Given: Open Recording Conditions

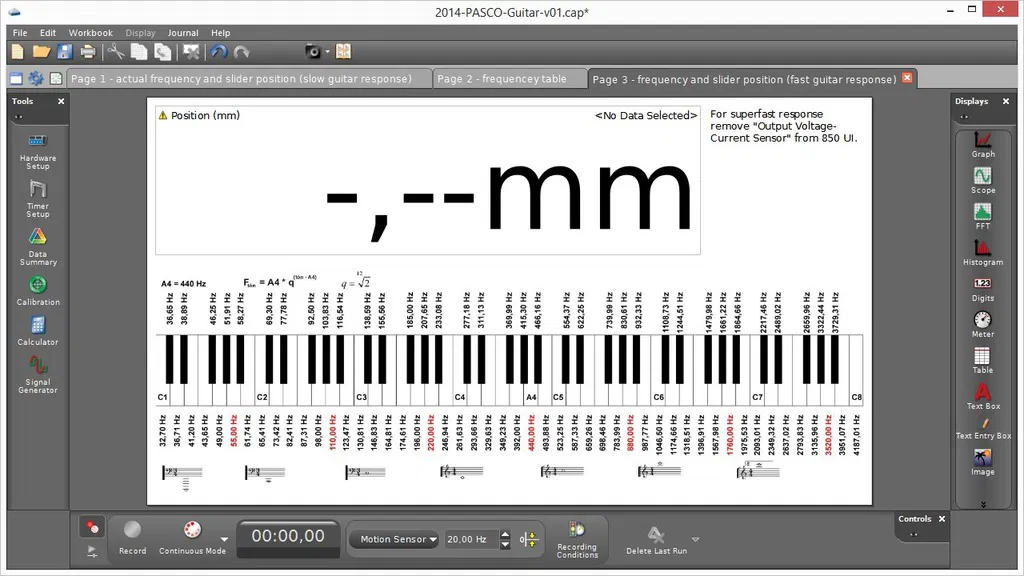Looking at the screenshot, I should 577,539.
